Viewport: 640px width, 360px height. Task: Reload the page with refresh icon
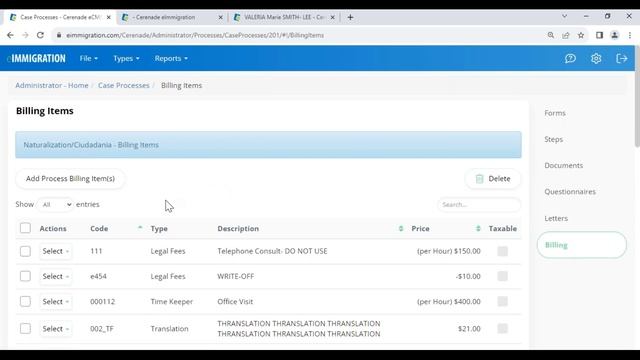click(40, 35)
